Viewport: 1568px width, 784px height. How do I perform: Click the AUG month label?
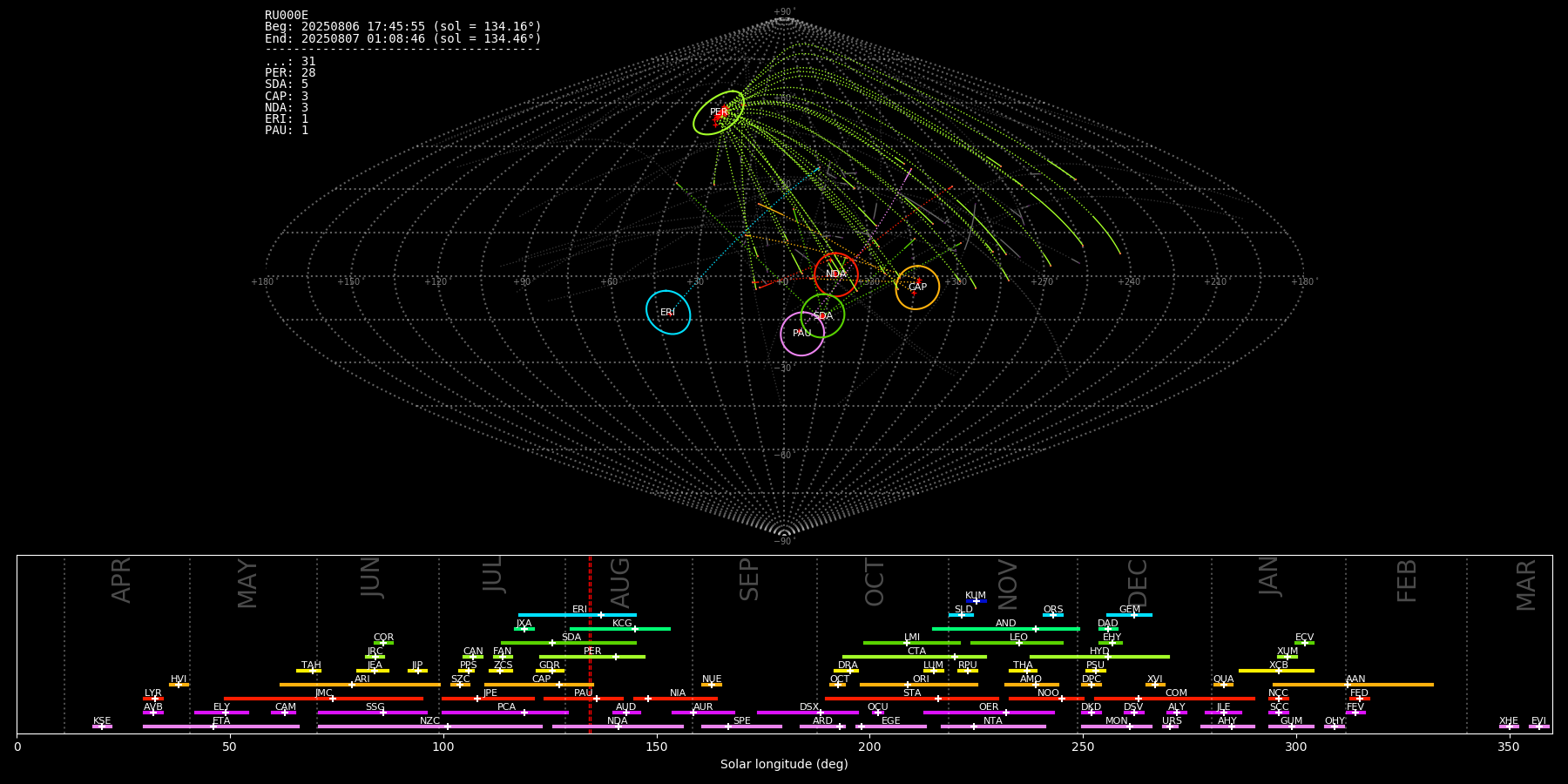click(x=620, y=583)
